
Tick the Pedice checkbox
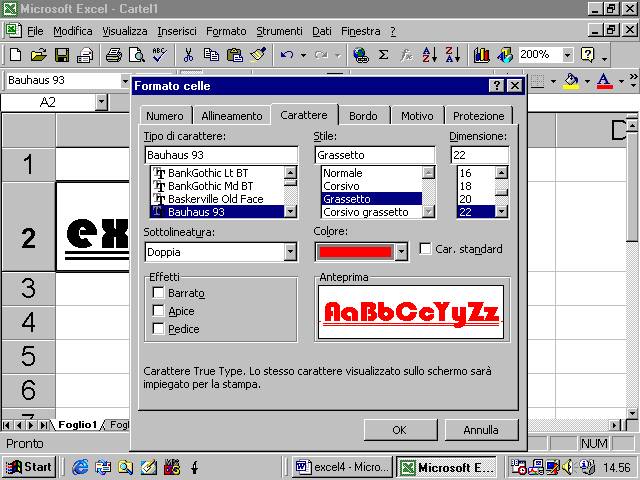click(x=158, y=329)
